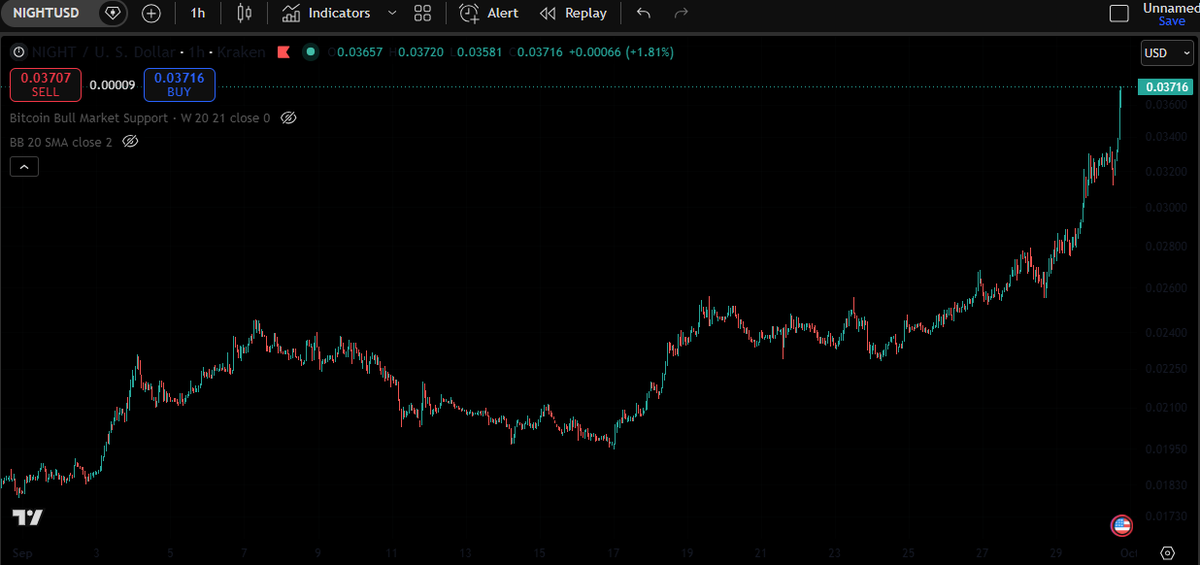This screenshot has width=1200, height=565.
Task: Click the US flag event icon
Action: [1121, 525]
